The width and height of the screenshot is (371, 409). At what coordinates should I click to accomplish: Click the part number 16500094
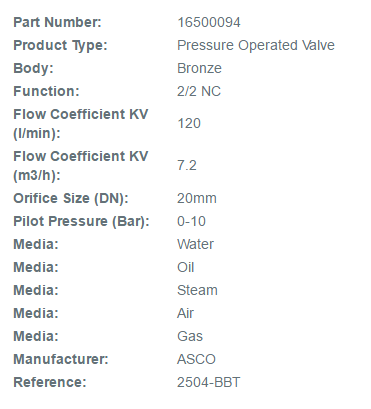tap(209, 23)
